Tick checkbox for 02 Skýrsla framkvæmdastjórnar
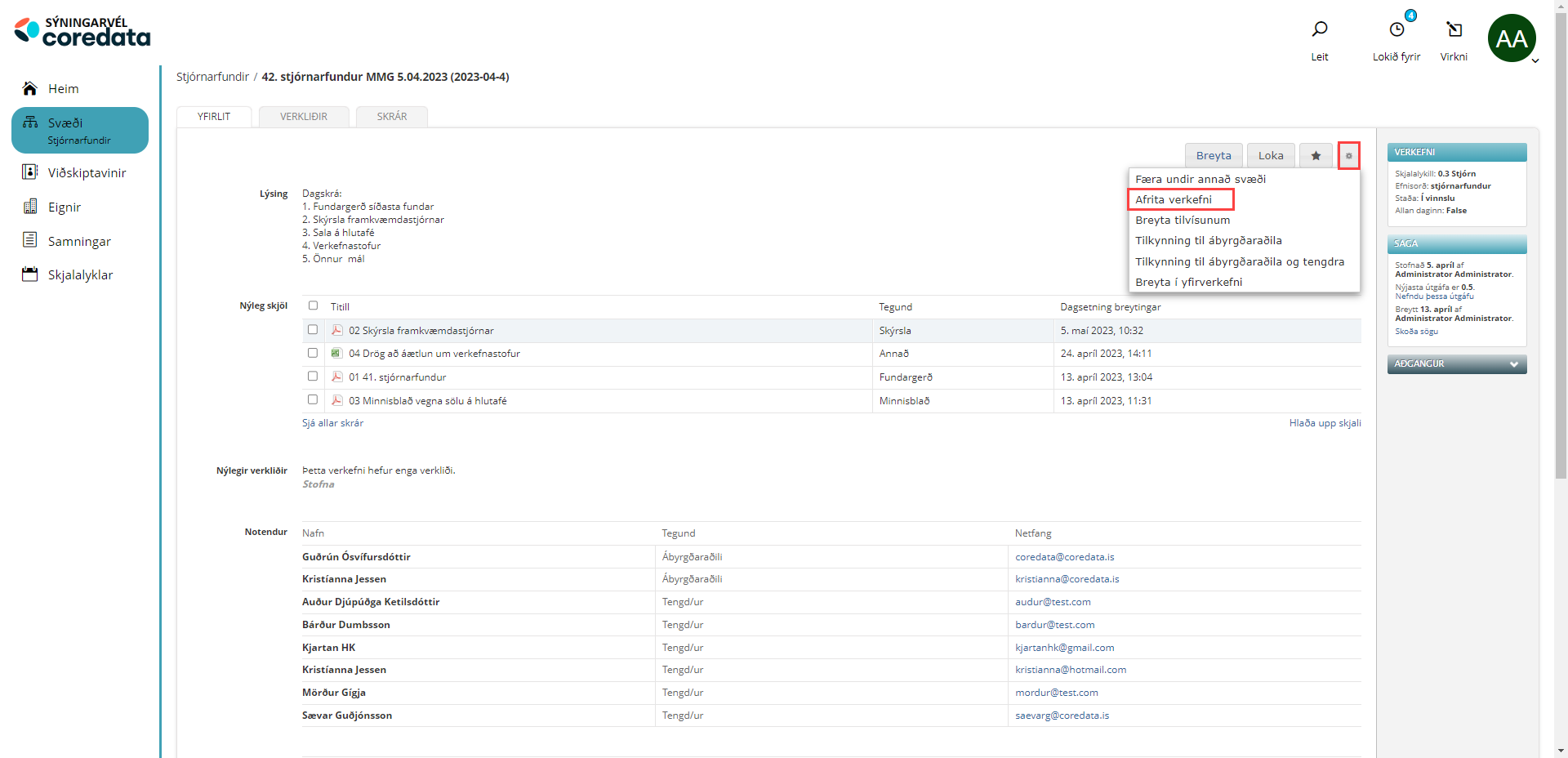 pos(313,330)
